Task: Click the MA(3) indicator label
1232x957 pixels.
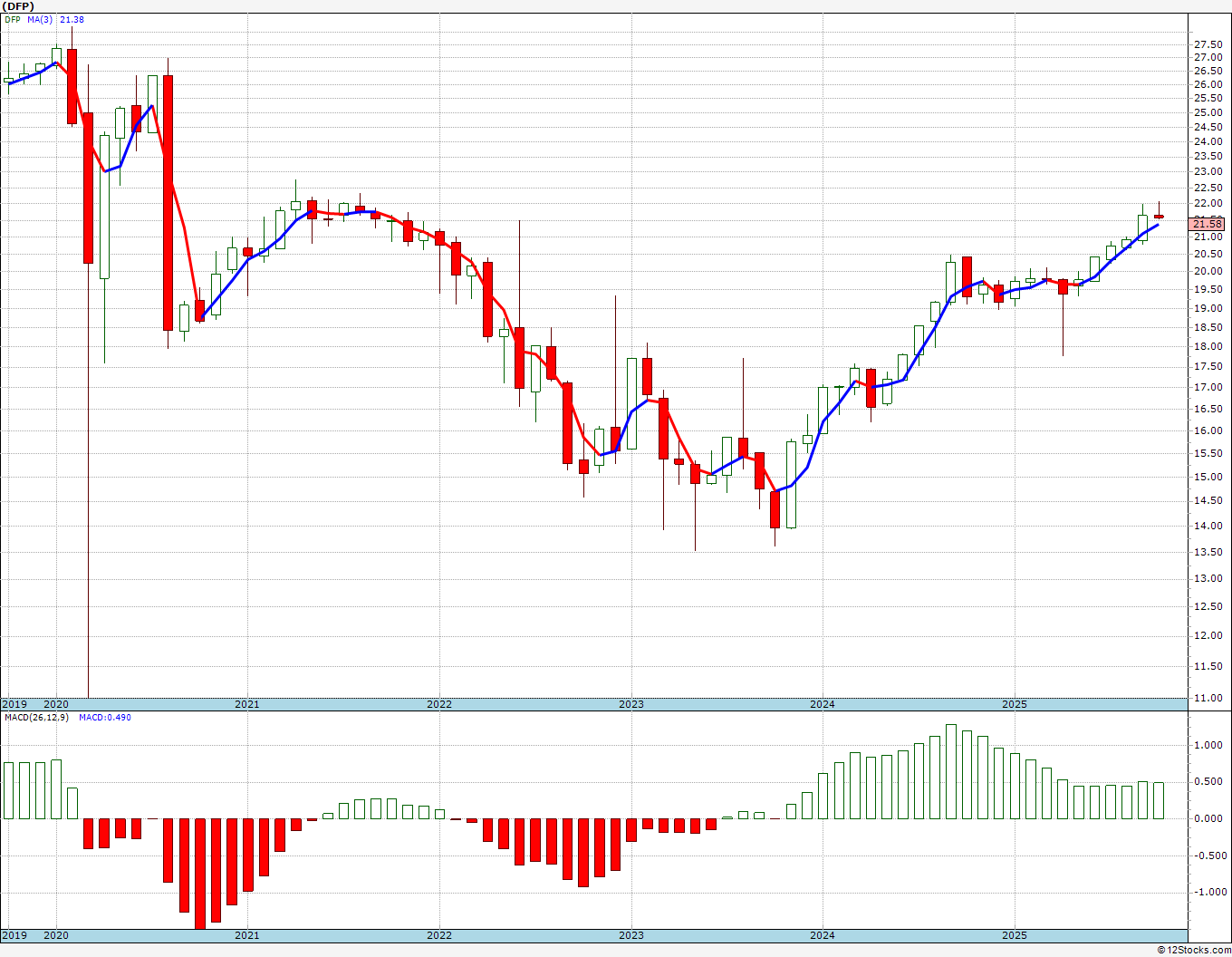Action: click(x=40, y=19)
